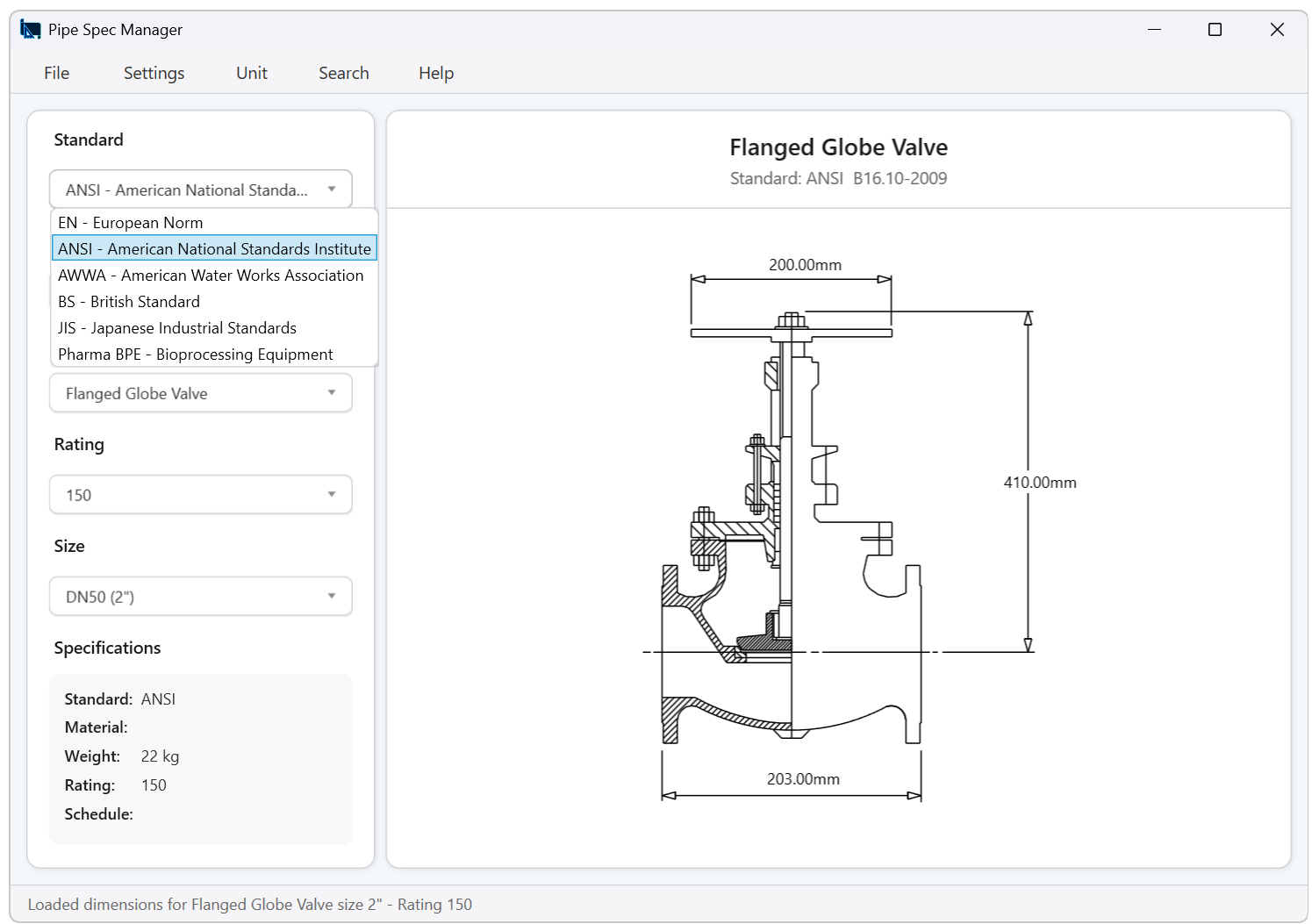Minimize the Pipe Spec Manager window

(1154, 30)
